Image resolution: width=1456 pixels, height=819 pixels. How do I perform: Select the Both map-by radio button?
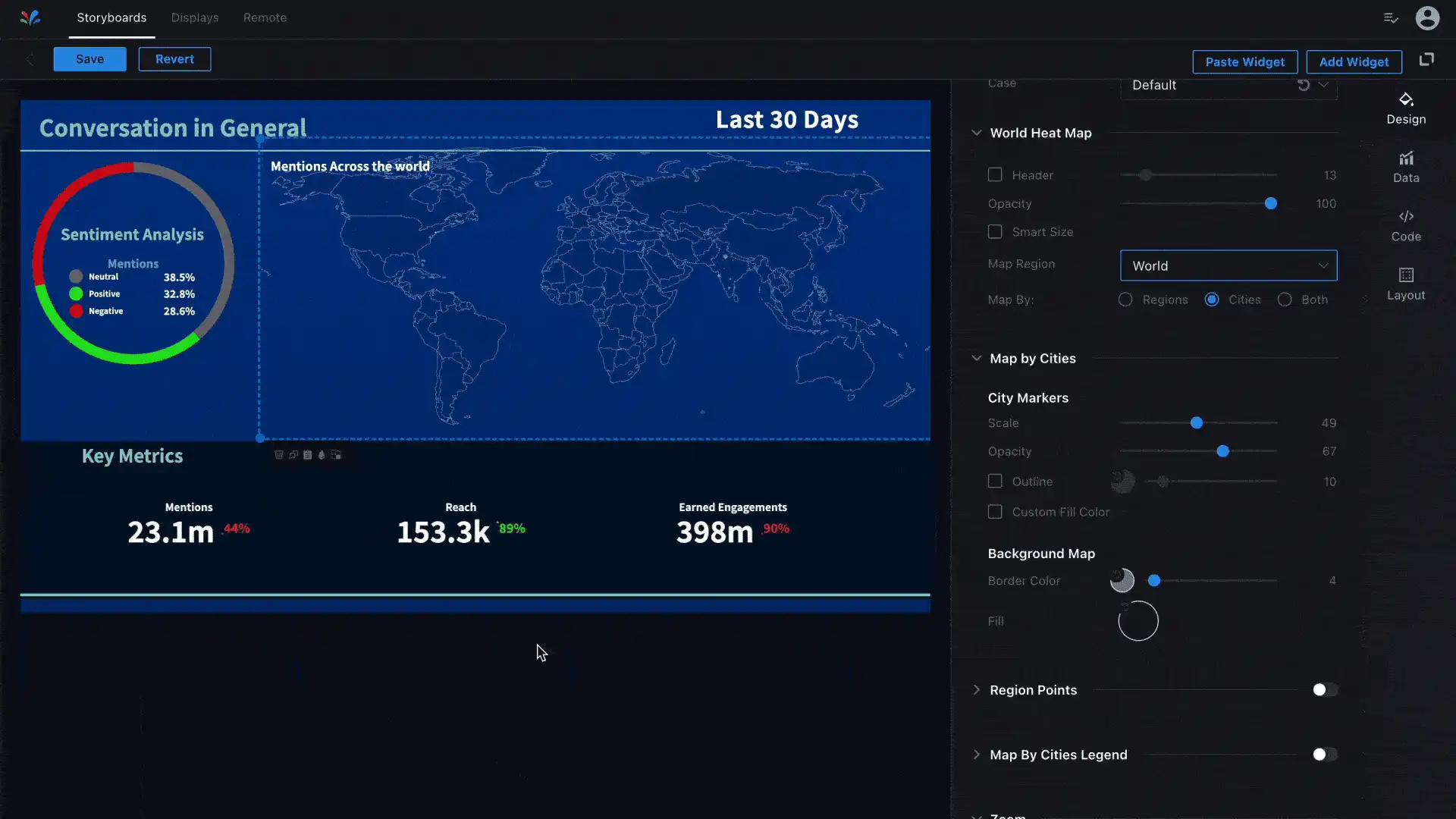[x=1284, y=300]
